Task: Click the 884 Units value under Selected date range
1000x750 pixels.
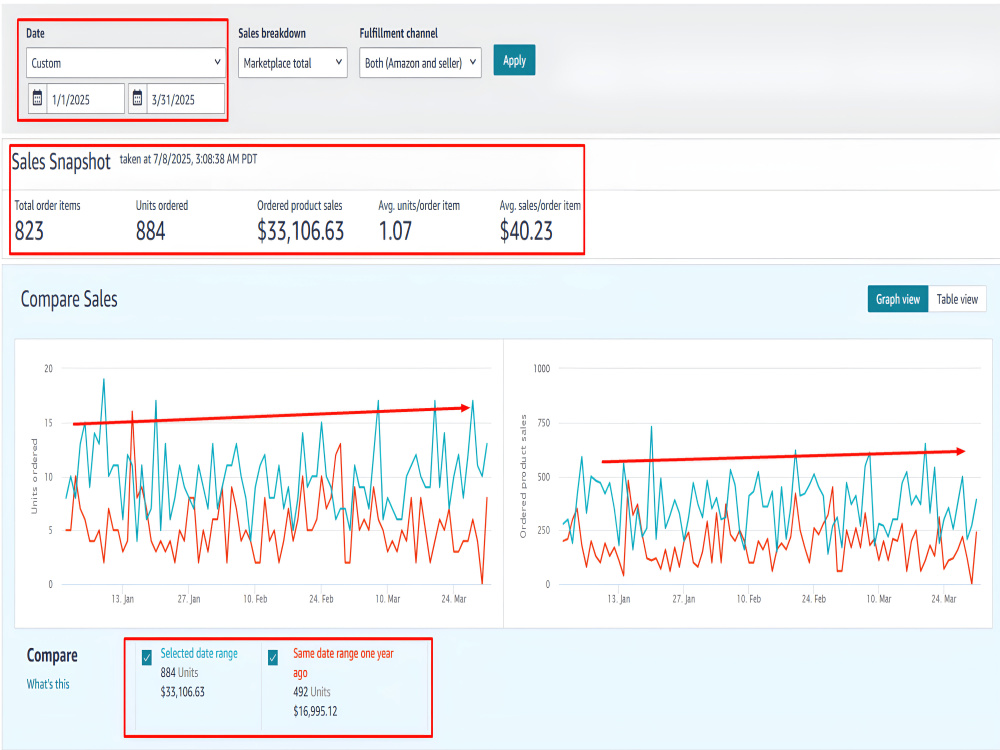Action: (x=179, y=672)
